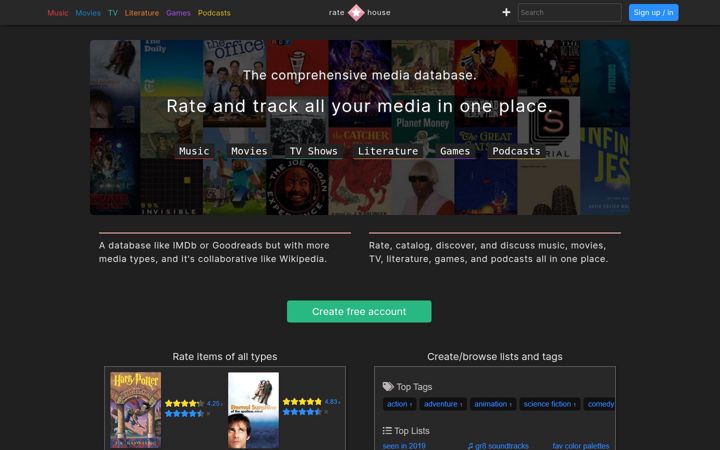Screen dimensions: 720x450
Task: Select the Podcasts label in hero banner
Action: (x=516, y=151)
